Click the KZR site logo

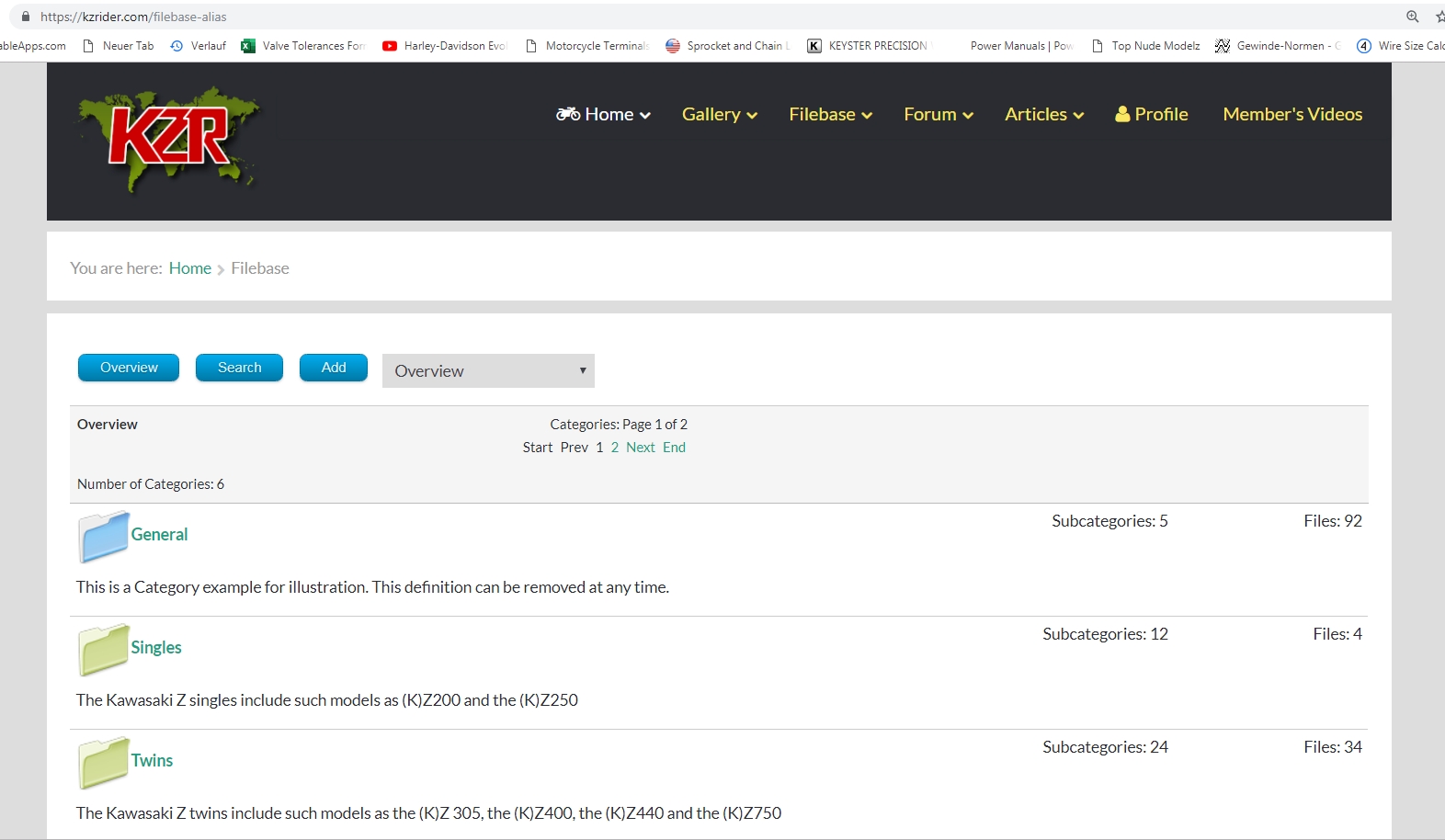(168, 140)
